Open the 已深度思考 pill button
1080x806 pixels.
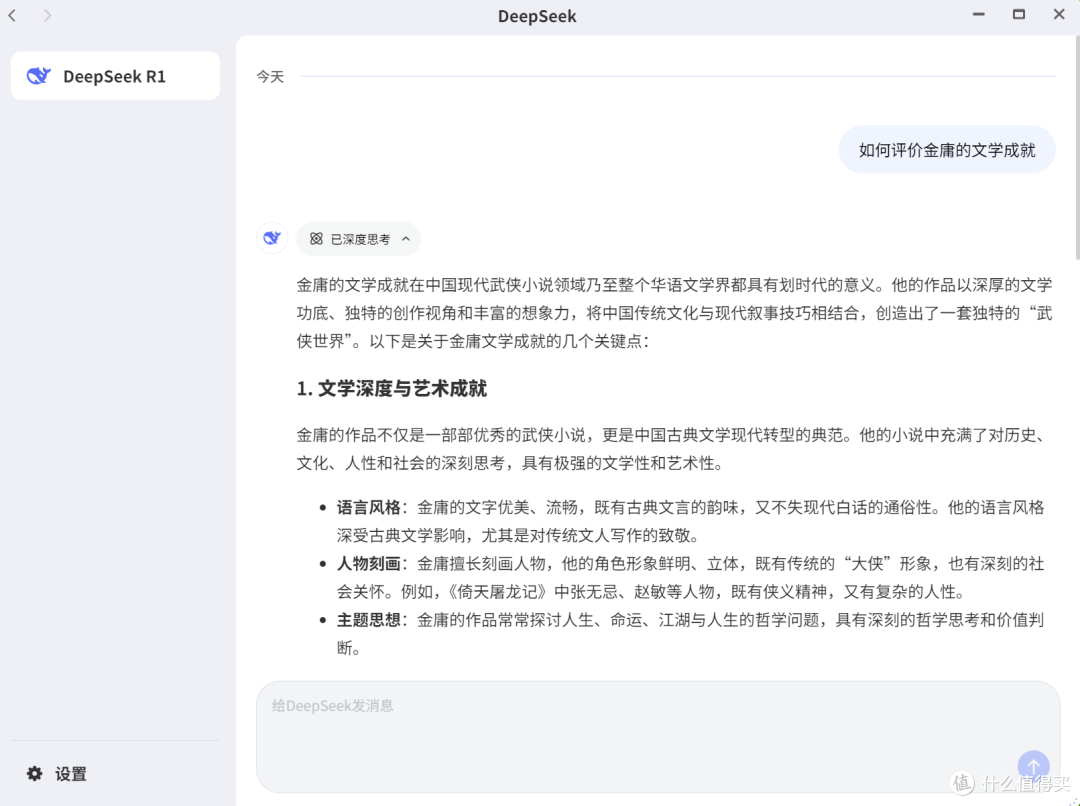358,239
